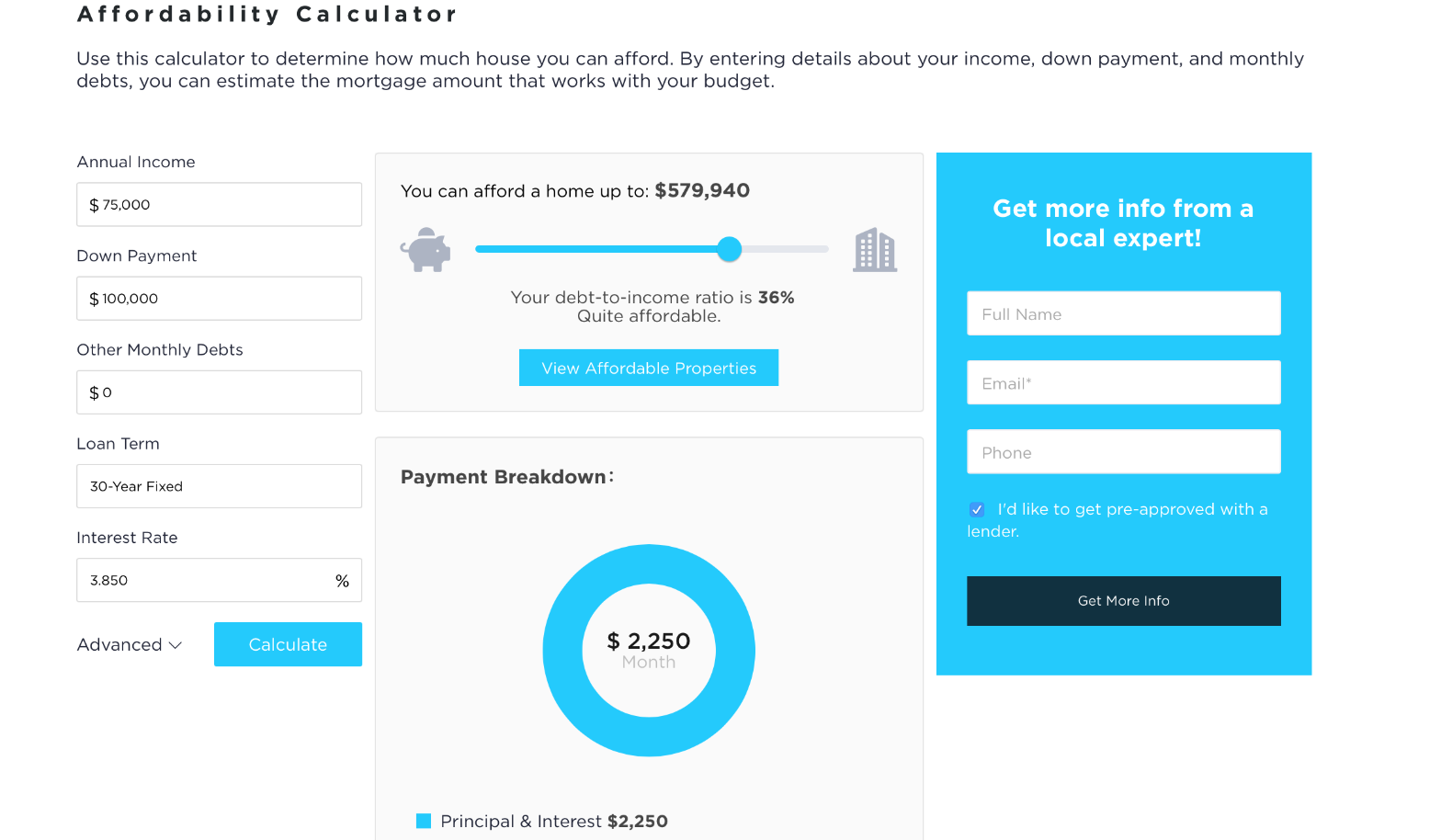Click the building icon beside slider
This screenshot has width=1441, height=840.
coord(875,250)
